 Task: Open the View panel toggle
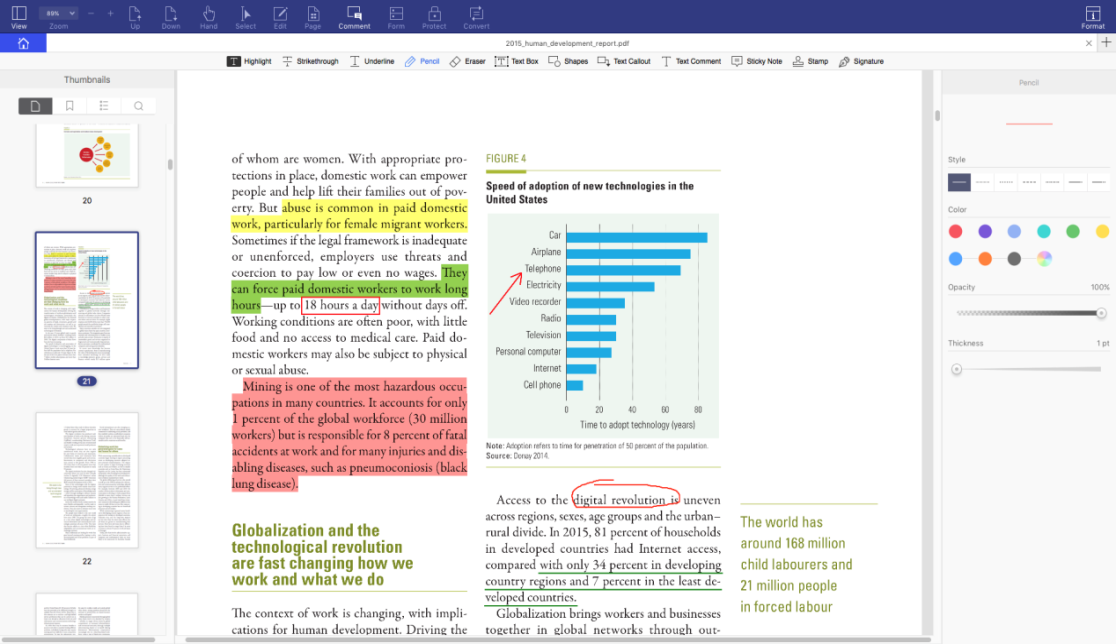coord(19,17)
